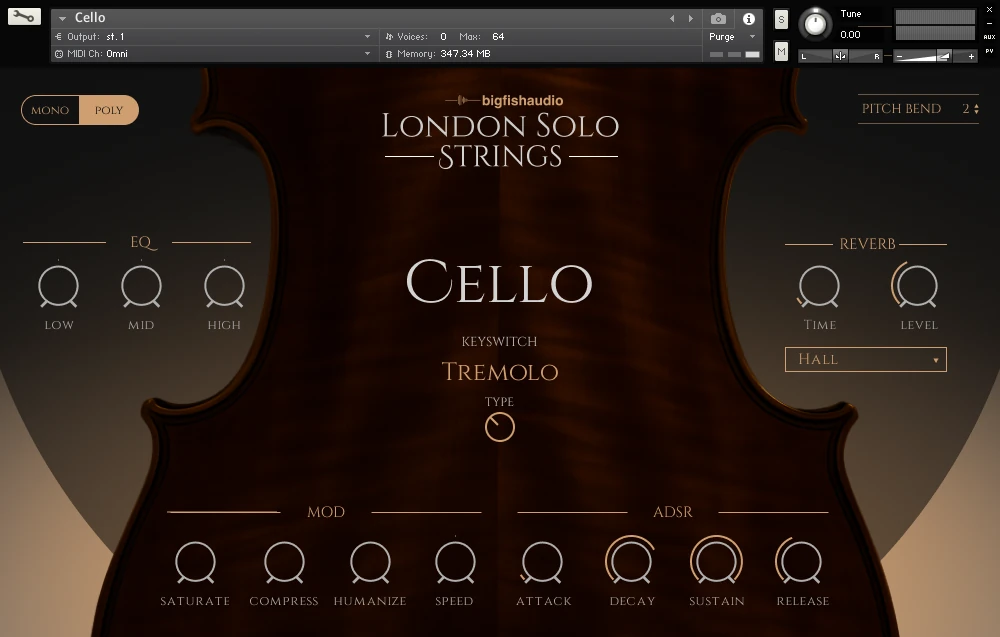This screenshot has width=1000, height=637.
Task: Enable POLY playback mode
Action: coord(109,110)
